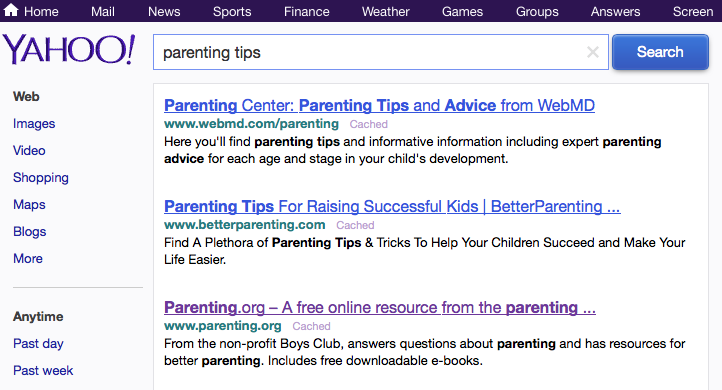Go to Finance in top bar
This screenshot has width=722, height=390.
pyautogui.click(x=307, y=12)
